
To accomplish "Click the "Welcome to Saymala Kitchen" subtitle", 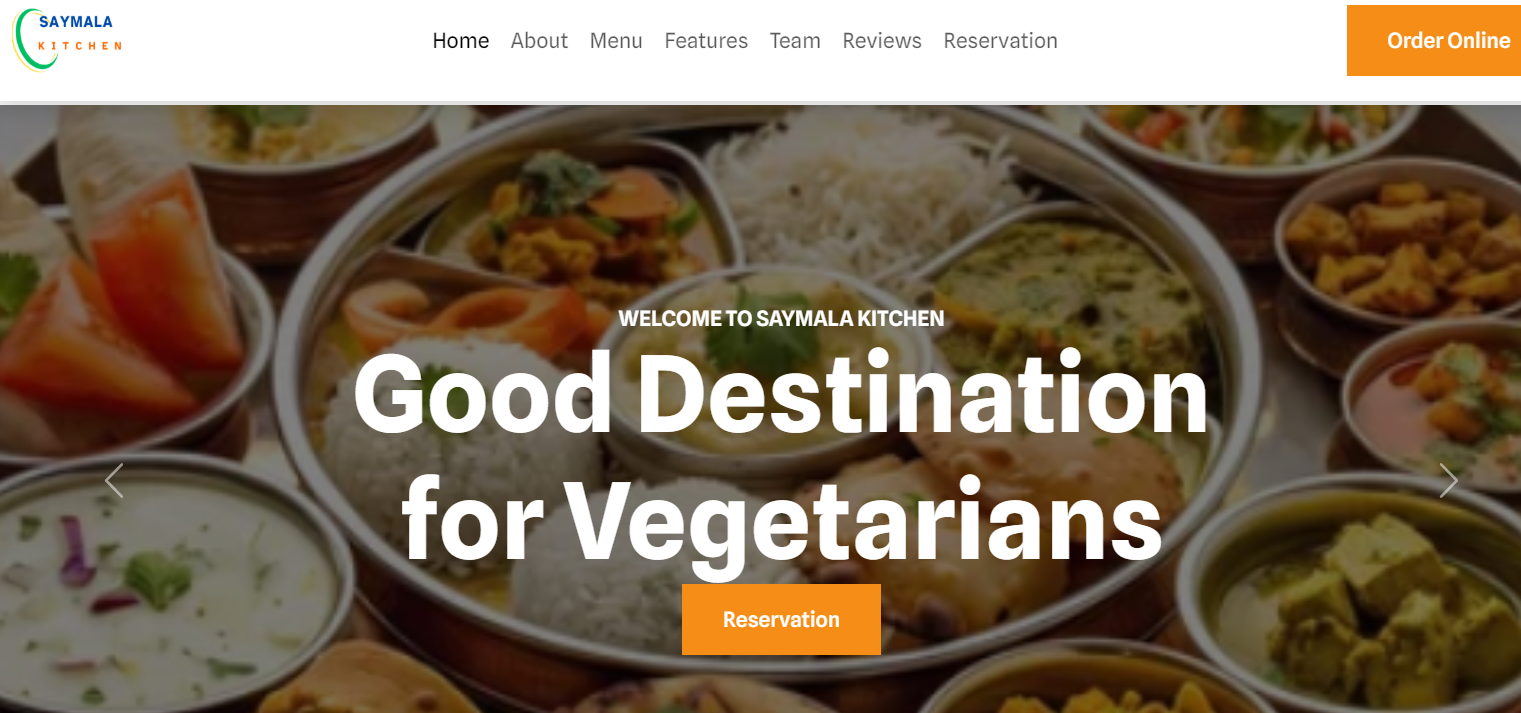I will 781,319.
